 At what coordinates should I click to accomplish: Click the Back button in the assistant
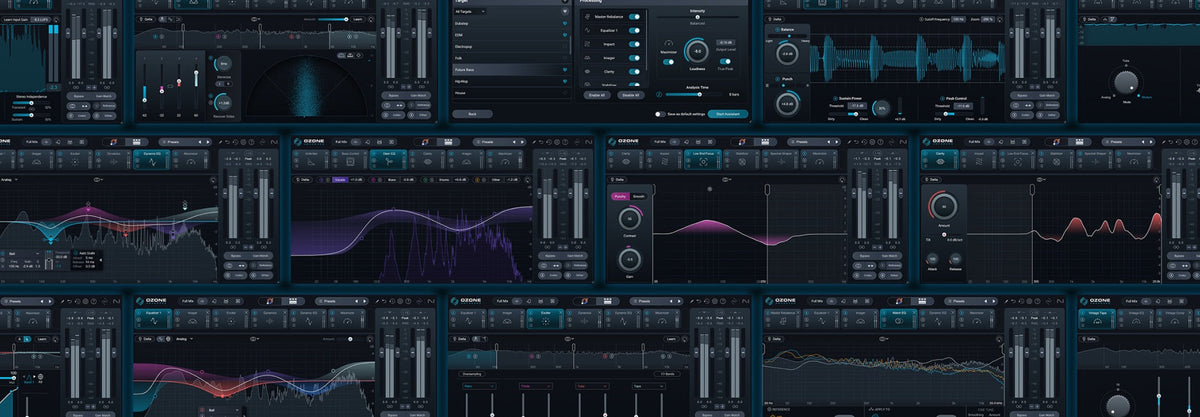(x=472, y=114)
